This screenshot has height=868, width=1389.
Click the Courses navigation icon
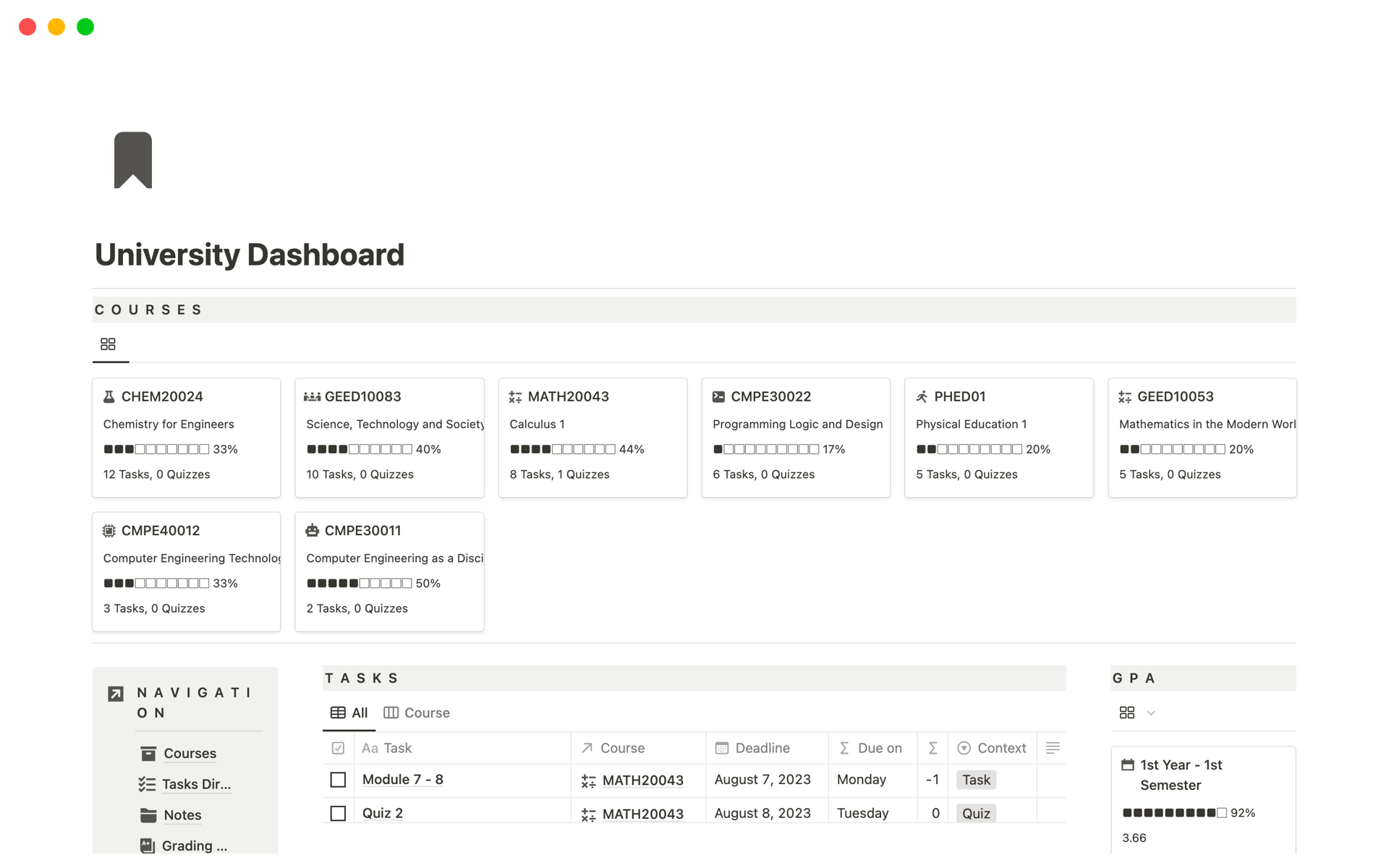[x=149, y=752]
